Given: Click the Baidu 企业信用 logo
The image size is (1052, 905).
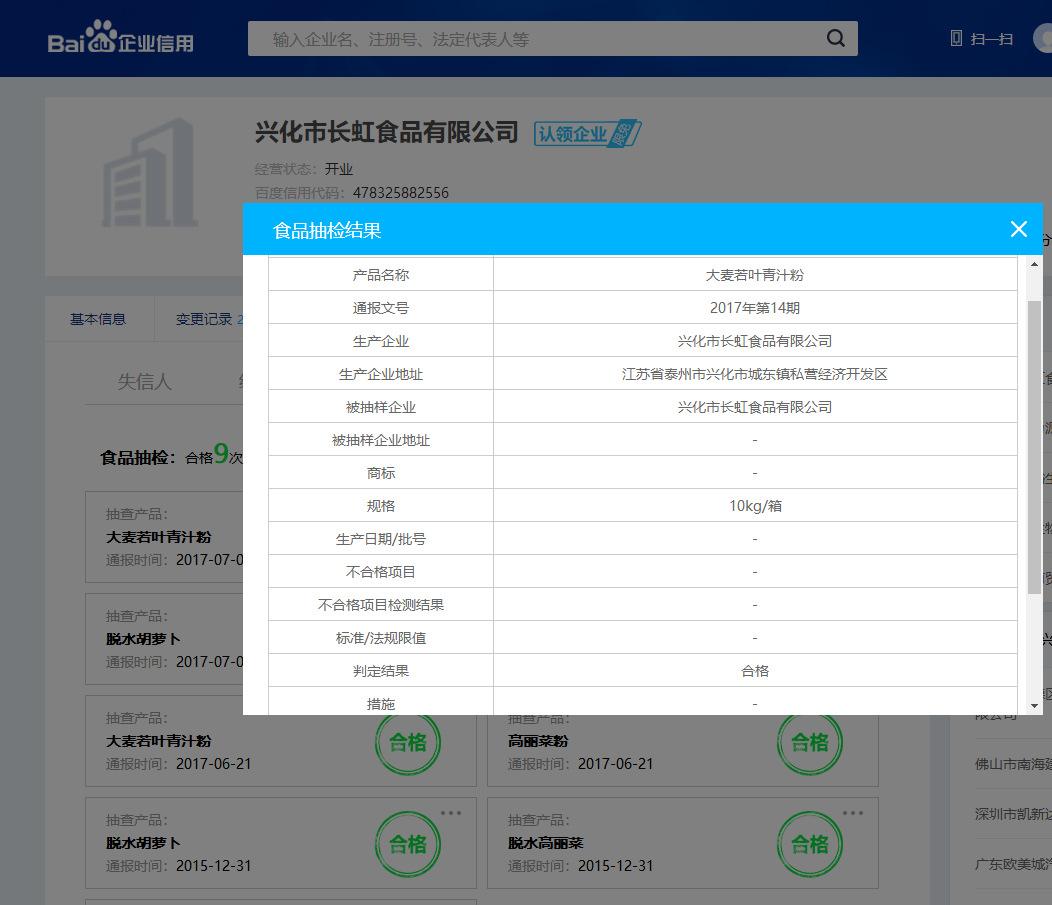Looking at the screenshot, I should [121, 39].
